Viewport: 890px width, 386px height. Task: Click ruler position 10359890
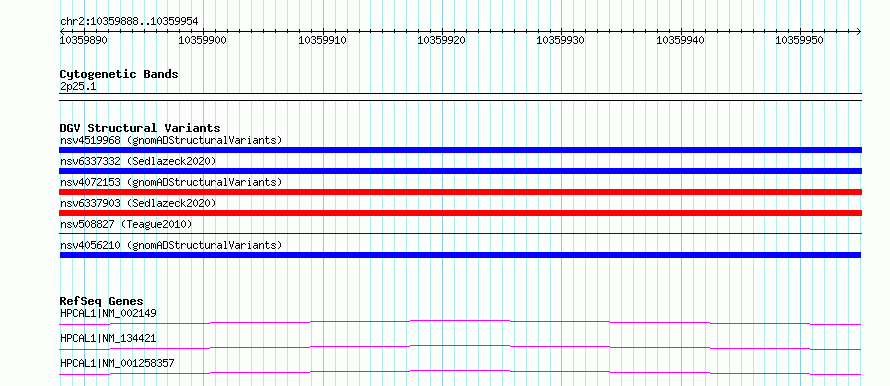coord(84,40)
